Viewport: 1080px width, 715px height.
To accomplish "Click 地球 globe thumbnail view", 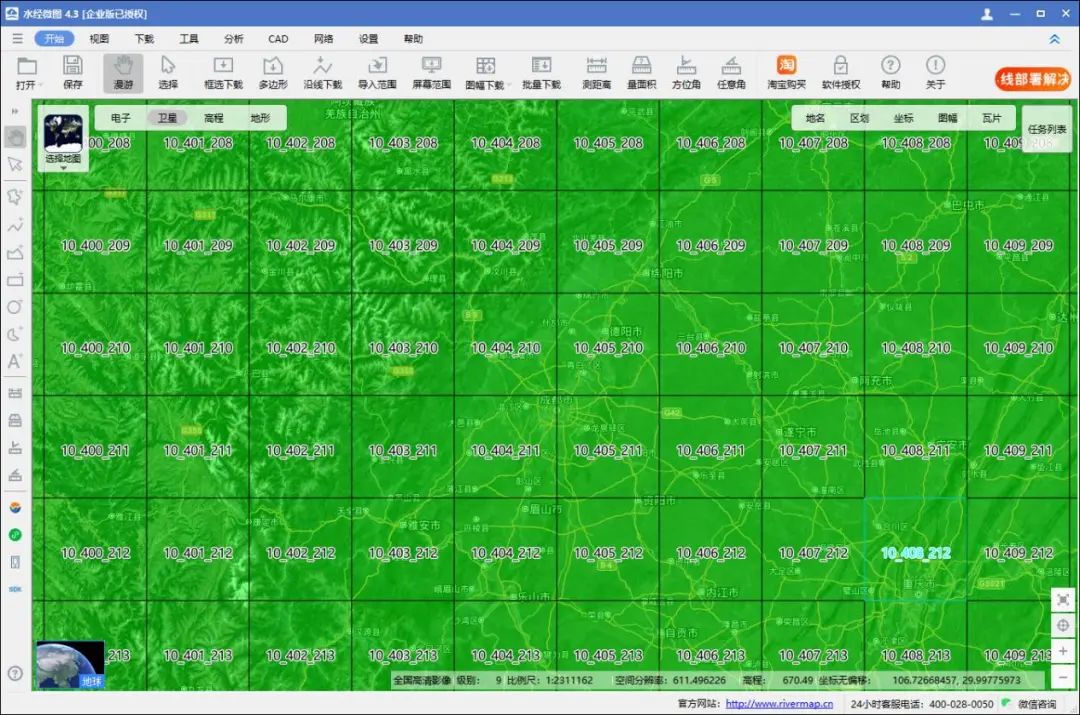I will click(x=70, y=664).
